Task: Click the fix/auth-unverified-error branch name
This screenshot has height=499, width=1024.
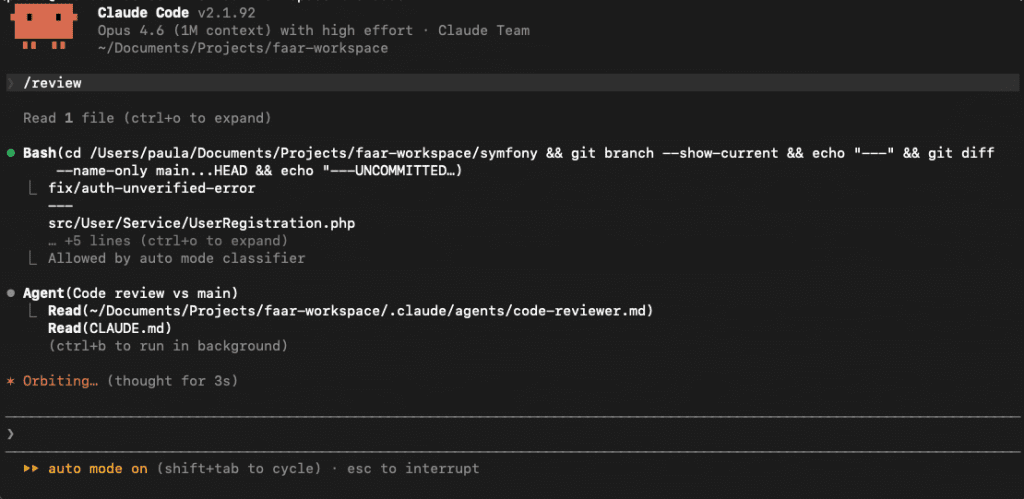Action: 151,188
